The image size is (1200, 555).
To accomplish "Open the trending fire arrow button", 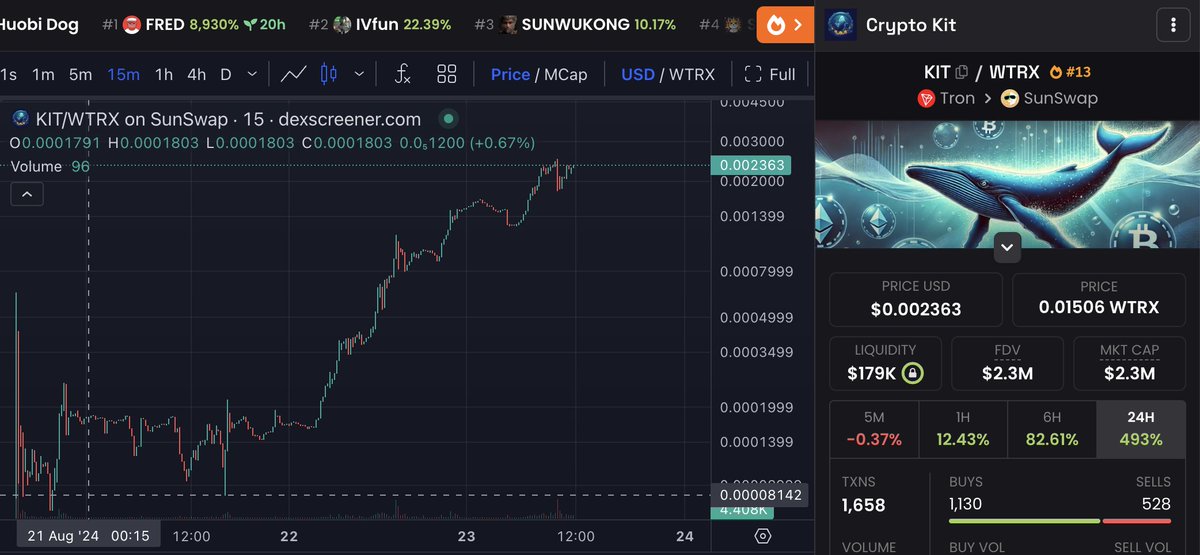I will [x=785, y=24].
